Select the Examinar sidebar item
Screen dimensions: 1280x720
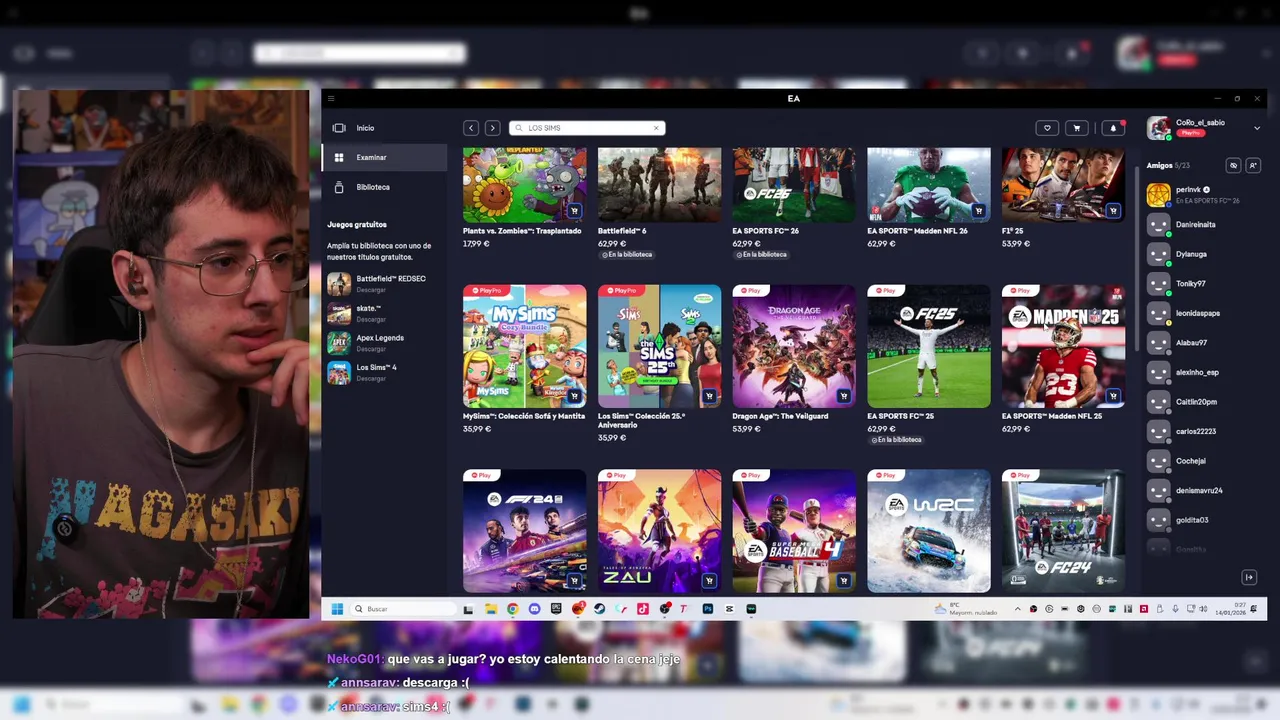click(384, 157)
